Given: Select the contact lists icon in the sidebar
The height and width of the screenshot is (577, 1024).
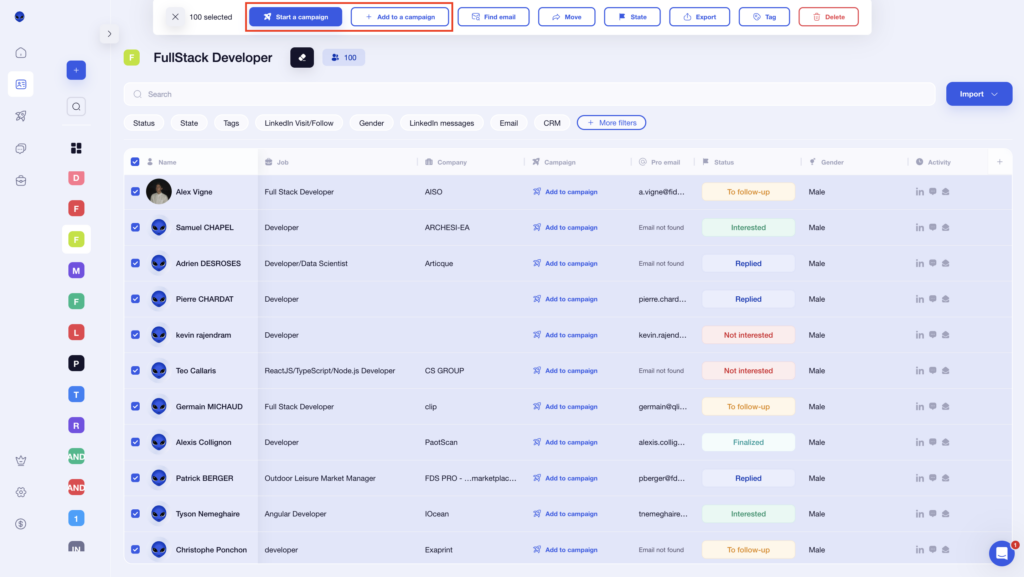Looking at the screenshot, I should 21,84.
